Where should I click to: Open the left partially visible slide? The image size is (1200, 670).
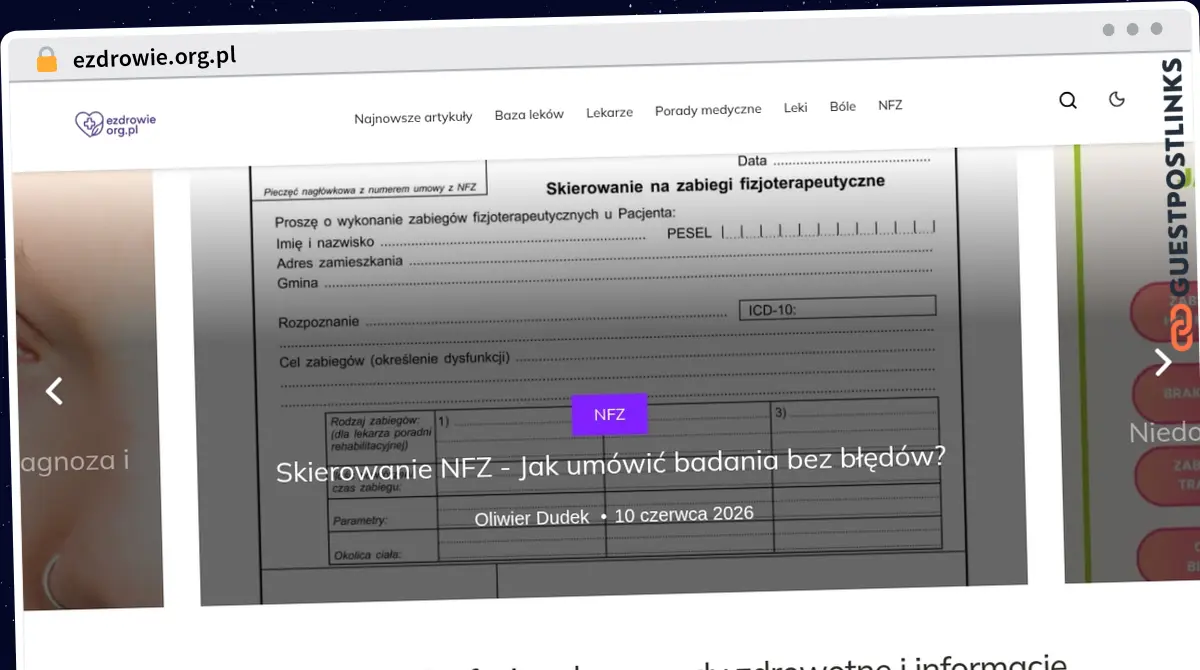pos(88,390)
